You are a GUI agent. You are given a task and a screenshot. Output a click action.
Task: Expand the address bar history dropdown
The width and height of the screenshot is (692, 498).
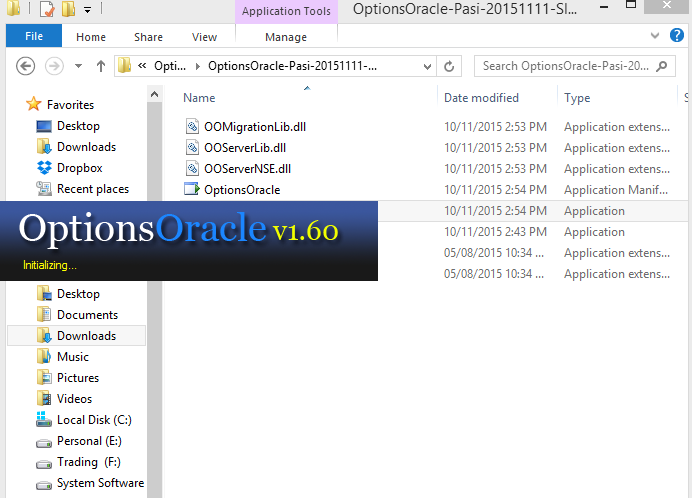[x=427, y=67]
